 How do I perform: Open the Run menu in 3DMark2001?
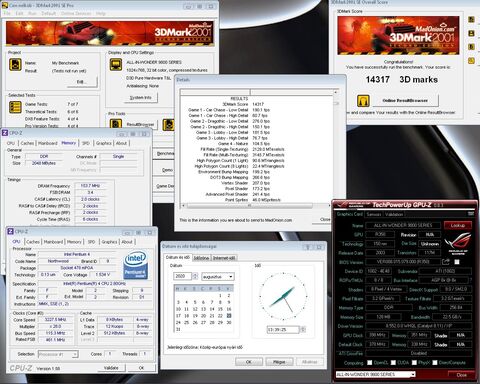tap(32, 13)
